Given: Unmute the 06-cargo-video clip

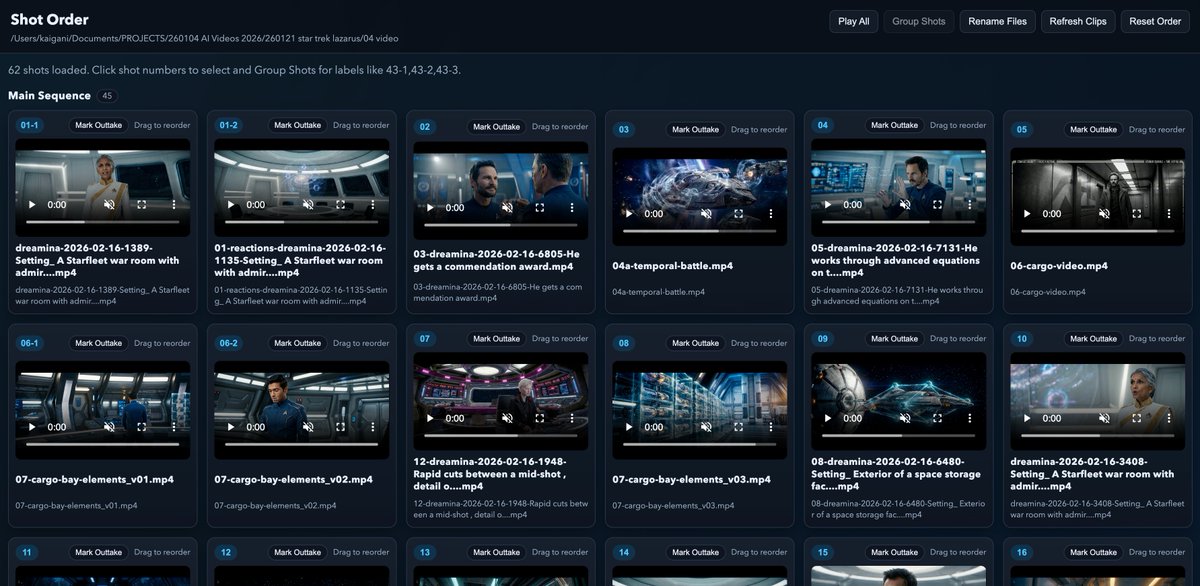Looking at the screenshot, I should [1104, 214].
